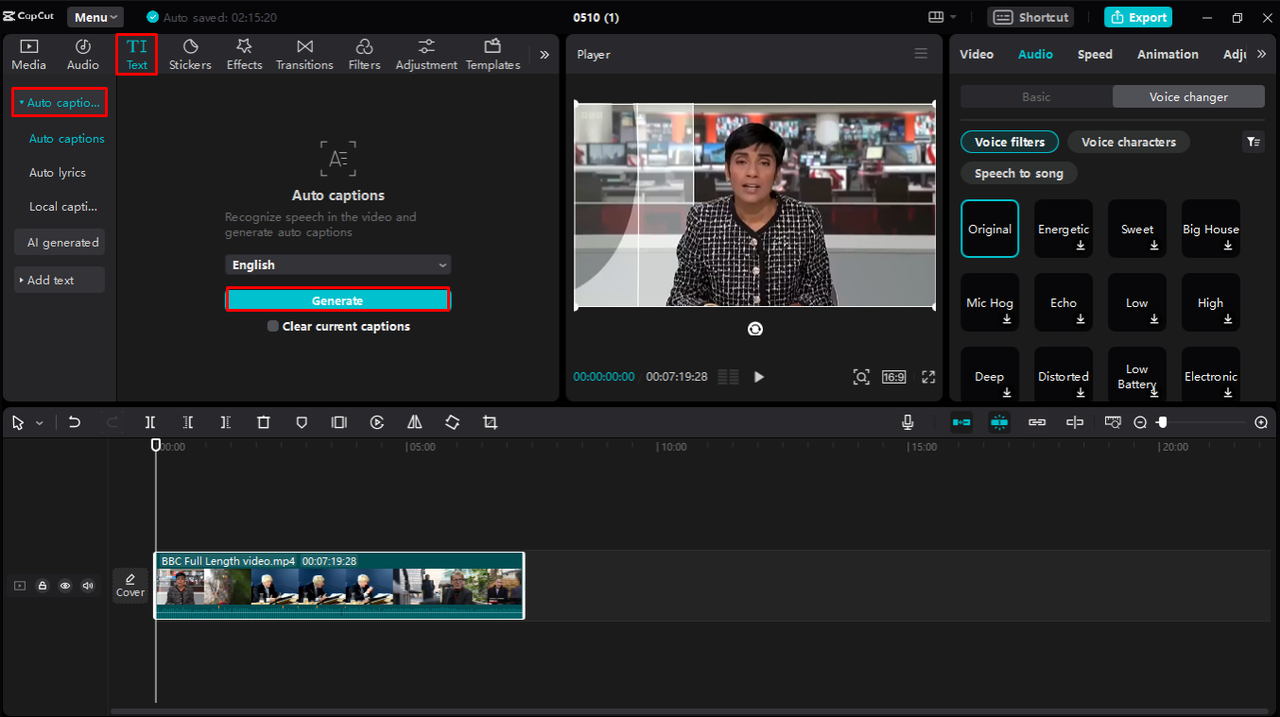The width and height of the screenshot is (1280, 717).
Task: Switch to the Speed tab
Action: 1094,54
